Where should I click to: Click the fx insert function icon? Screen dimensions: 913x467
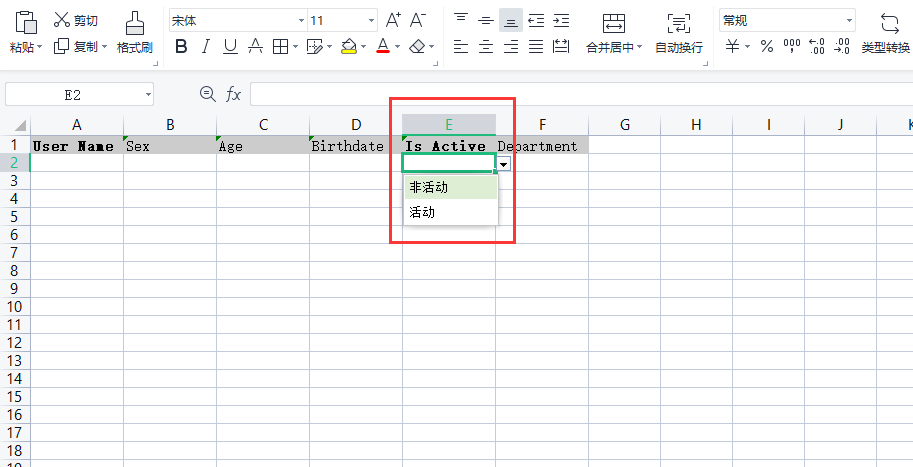click(x=233, y=94)
